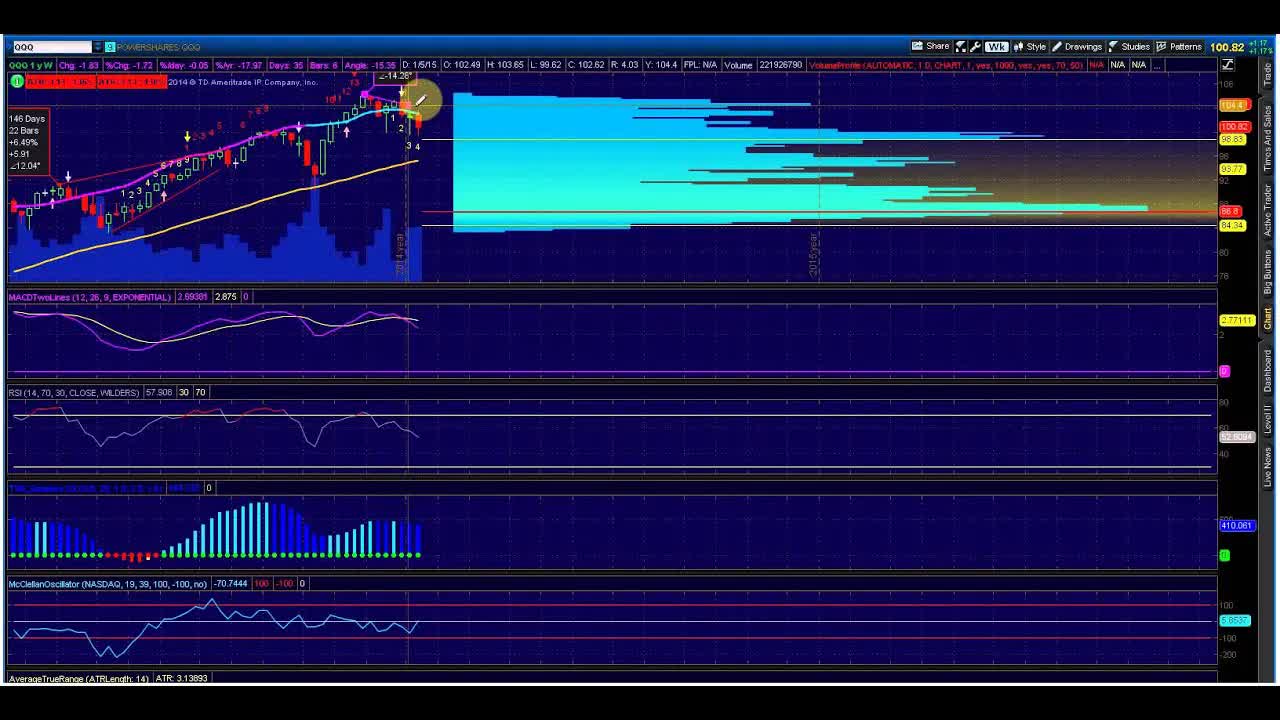Click the yellow 2.77111 MACD value bubble
This screenshot has height=720, width=1280.
pos(1237,320)
